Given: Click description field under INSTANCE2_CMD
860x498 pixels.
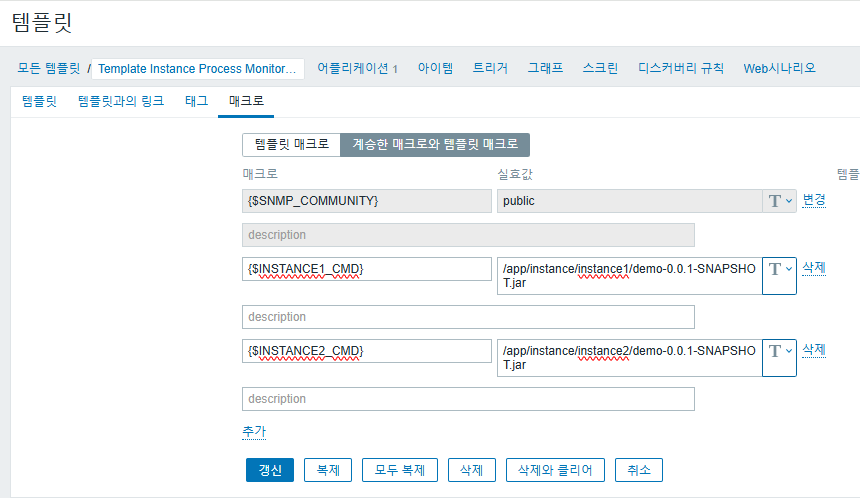Looking at the screenshot, I should [468, 399].
